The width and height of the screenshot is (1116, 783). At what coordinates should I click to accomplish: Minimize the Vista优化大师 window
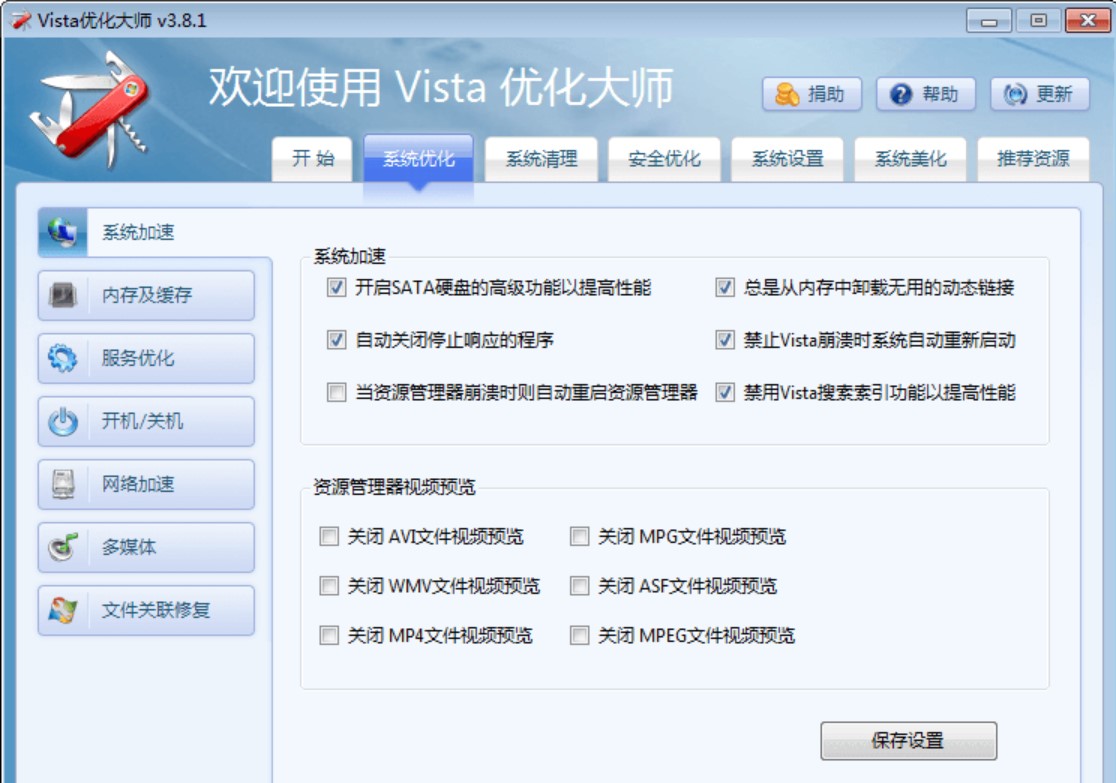tap(989, 21)
